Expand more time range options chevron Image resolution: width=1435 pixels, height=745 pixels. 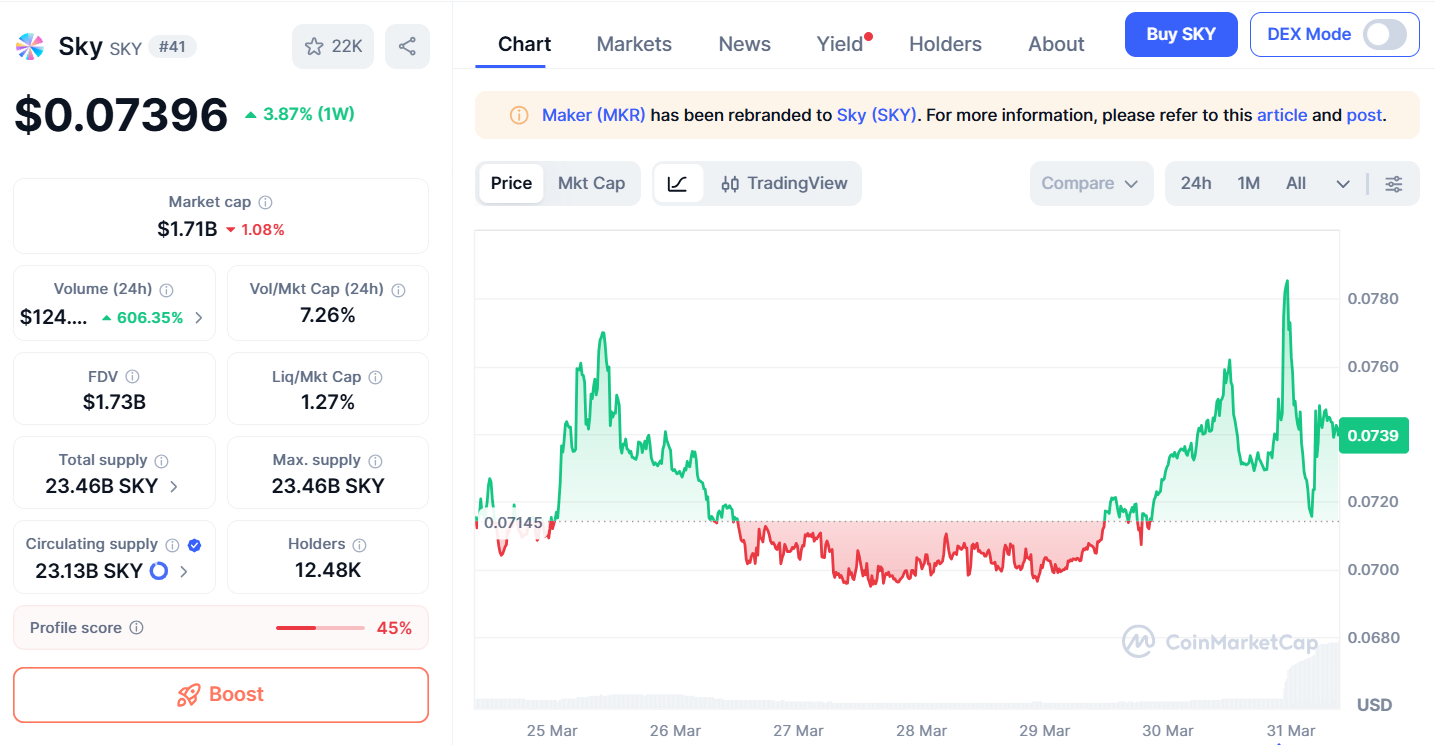click(1343, 184)
